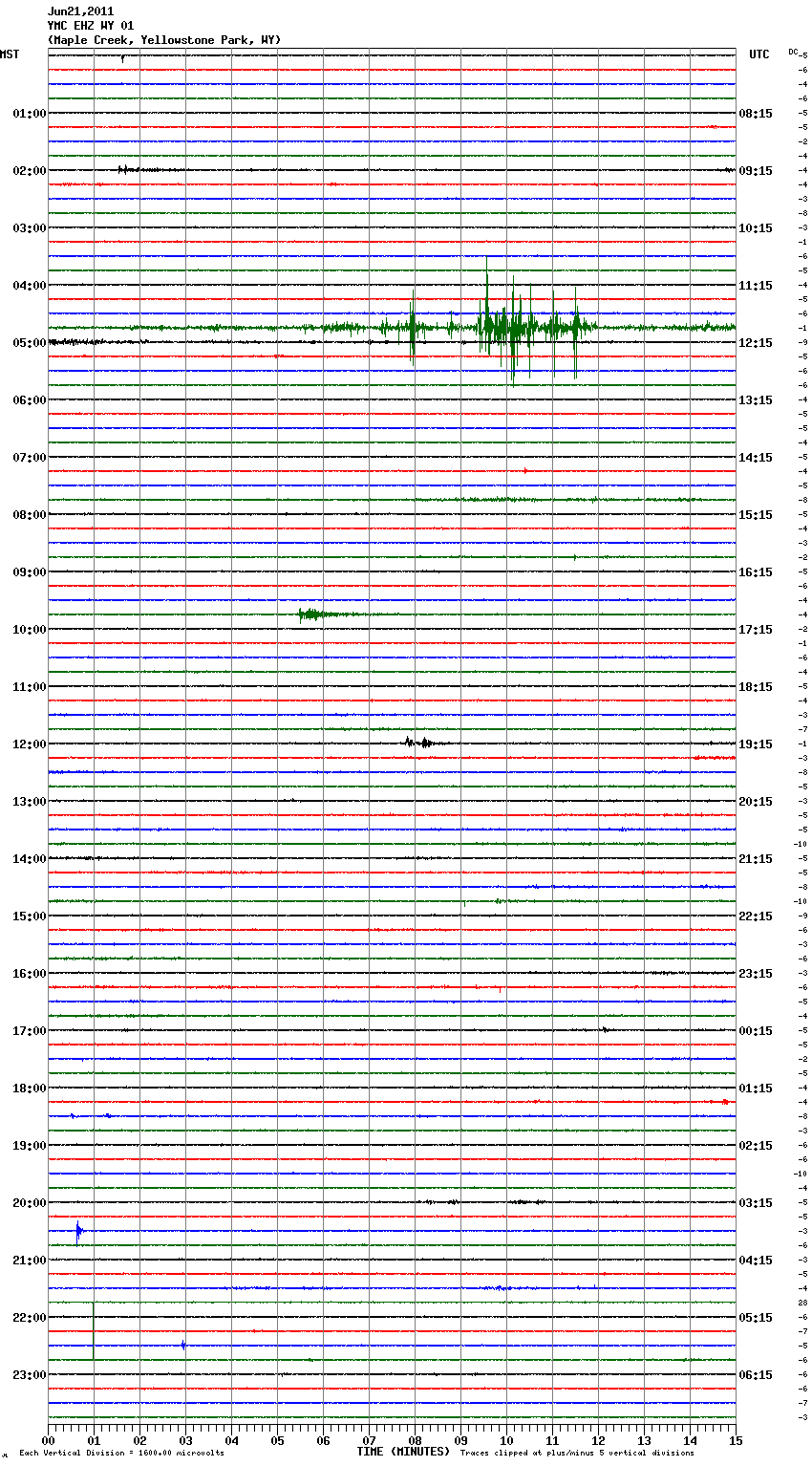Click the 01:15 UTC time label
This screenshot has height=1466, width=812.
click(x=756, y=1089)
